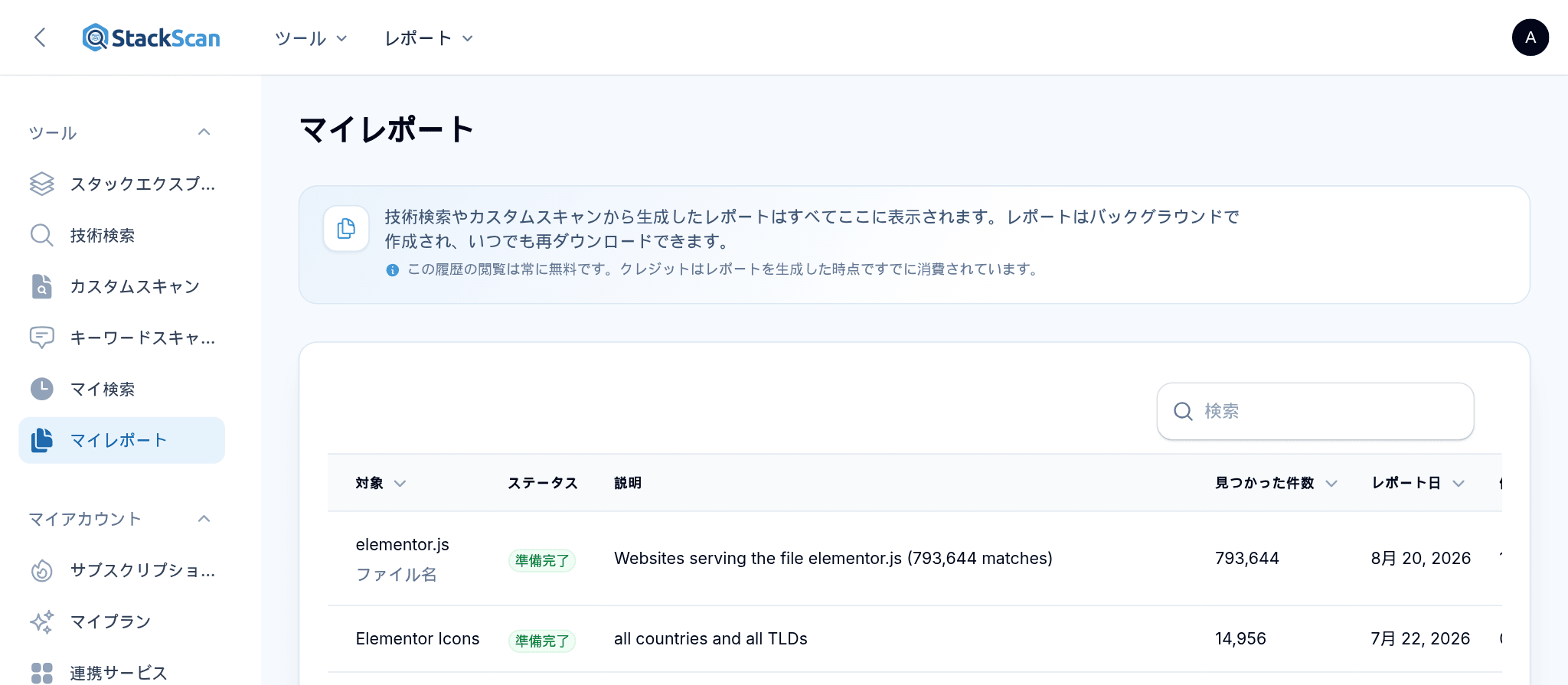
Task: Click 準備完了 badge in Elementor Icons row
Action: coord(542,641)
